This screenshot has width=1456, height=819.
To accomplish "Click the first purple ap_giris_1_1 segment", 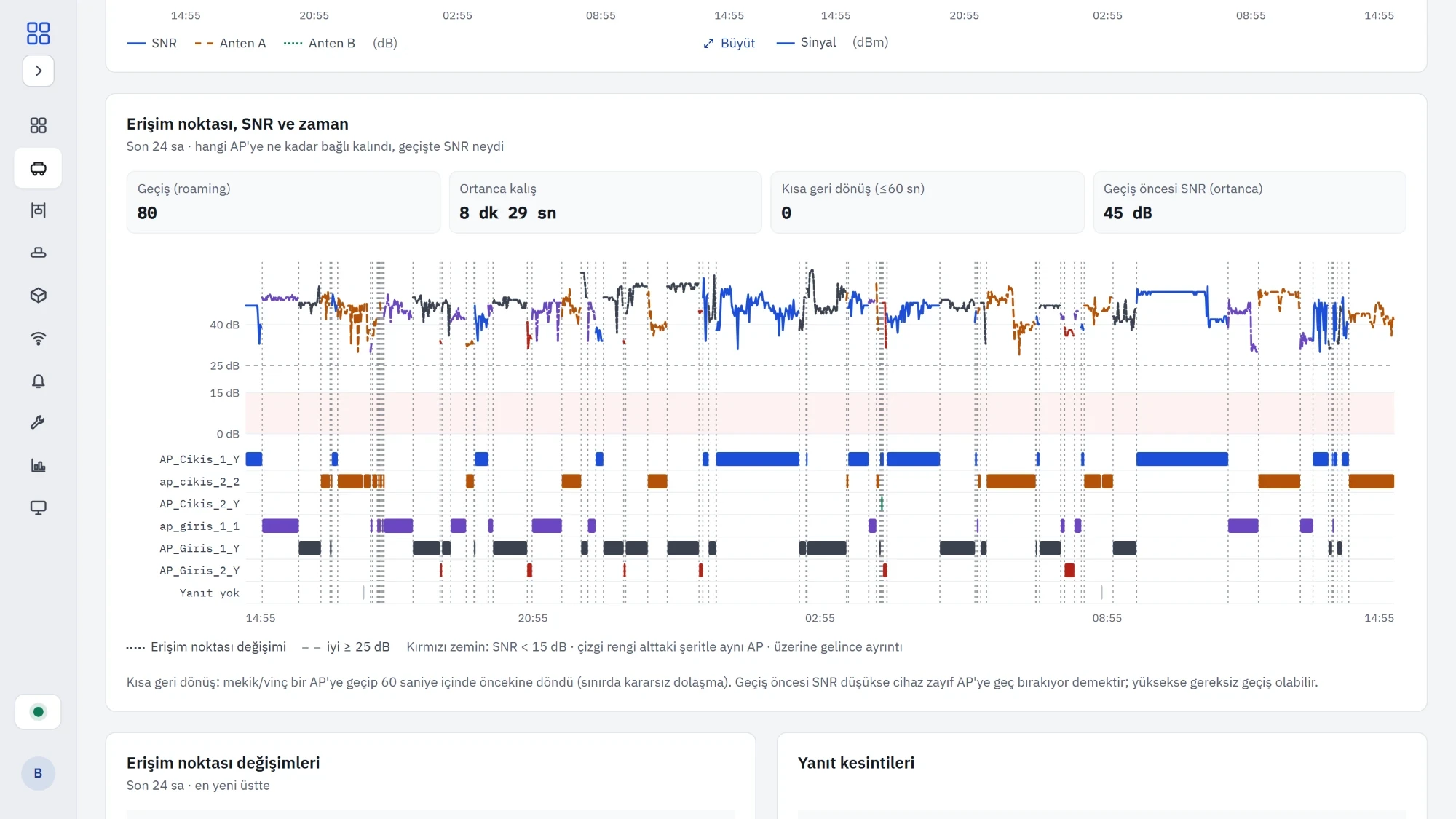I will [280, 526].
